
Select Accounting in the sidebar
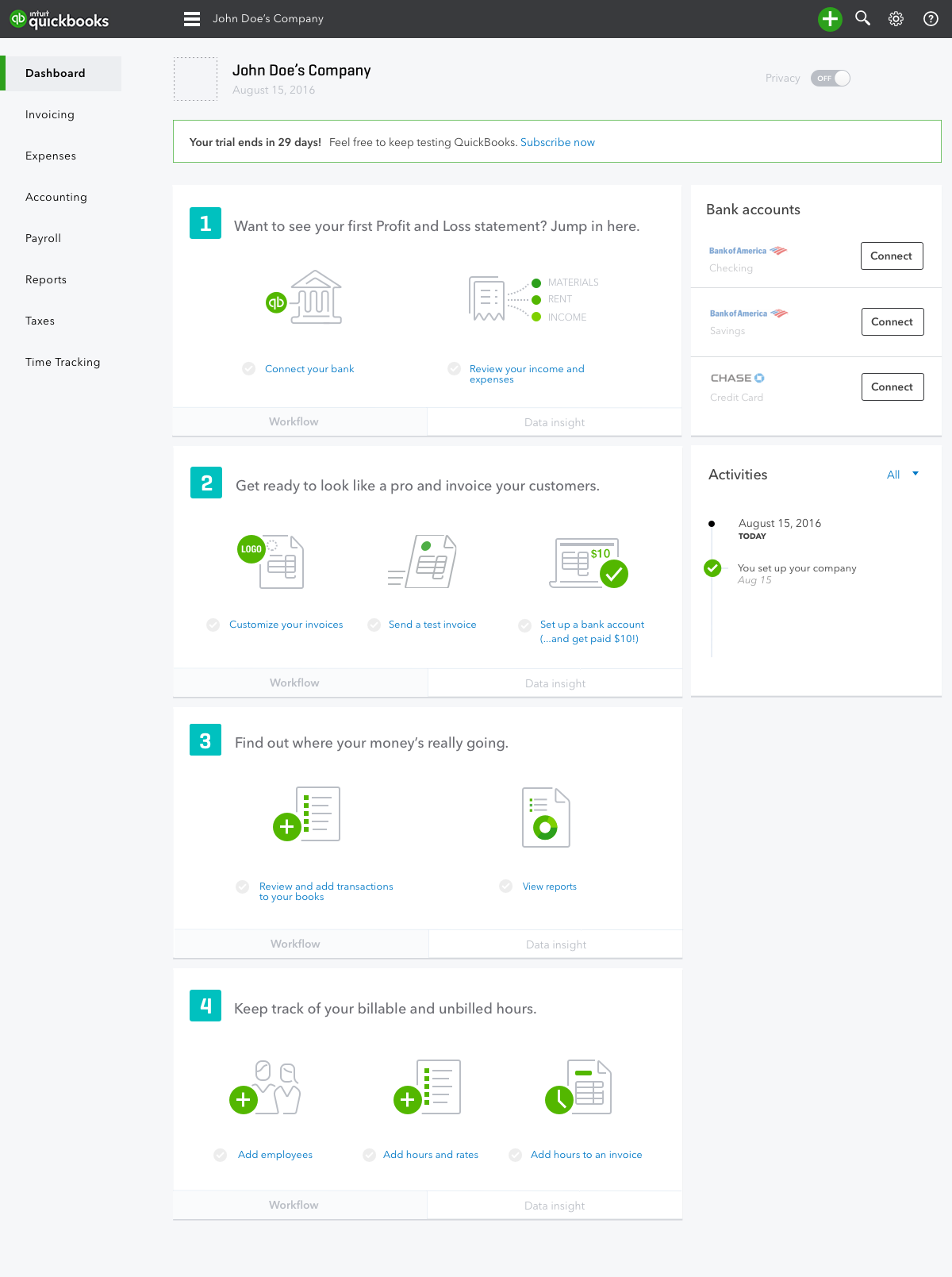(56, 197)
